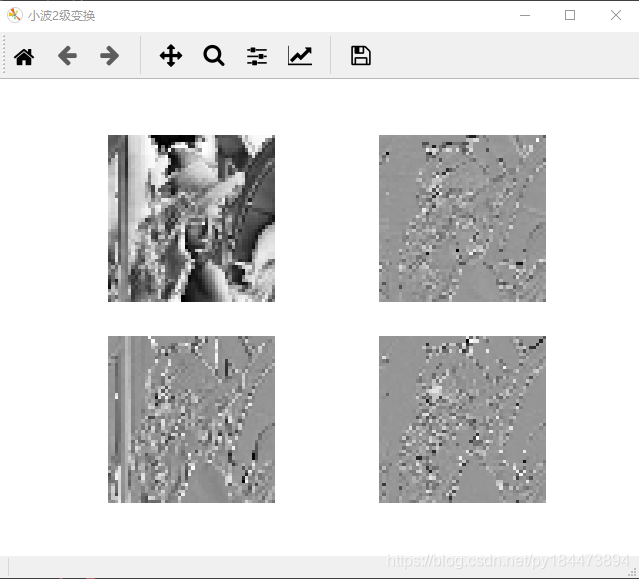Minimize the 小波2级变换 window
Image resolution: width=639 pixels, height=579 pixels.
525,15
